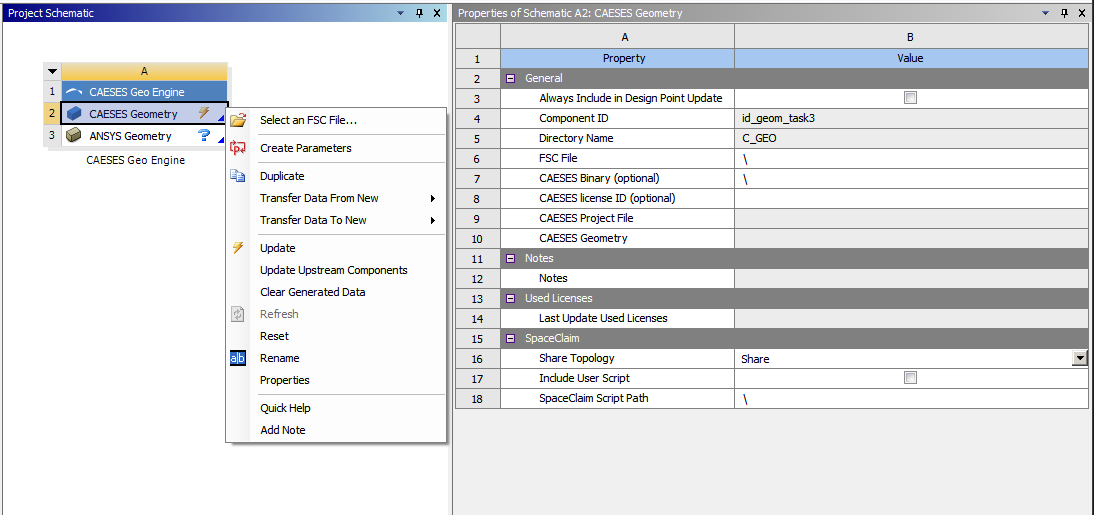Choose Rename from context menu
1094x515 pixels.
click(x=280, y=358)
